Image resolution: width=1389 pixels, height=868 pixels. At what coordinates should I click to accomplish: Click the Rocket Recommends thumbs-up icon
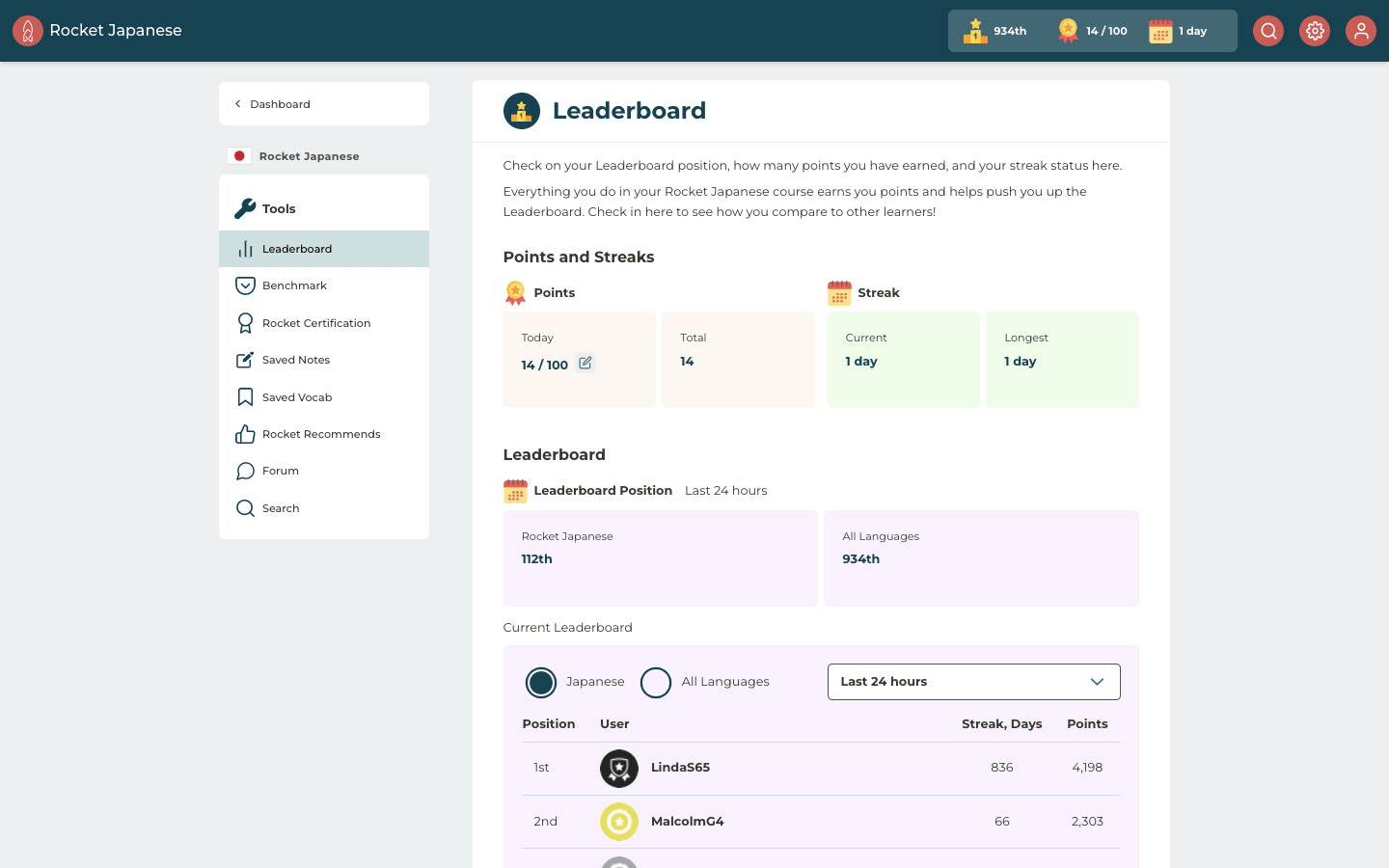tap(245, 434)
